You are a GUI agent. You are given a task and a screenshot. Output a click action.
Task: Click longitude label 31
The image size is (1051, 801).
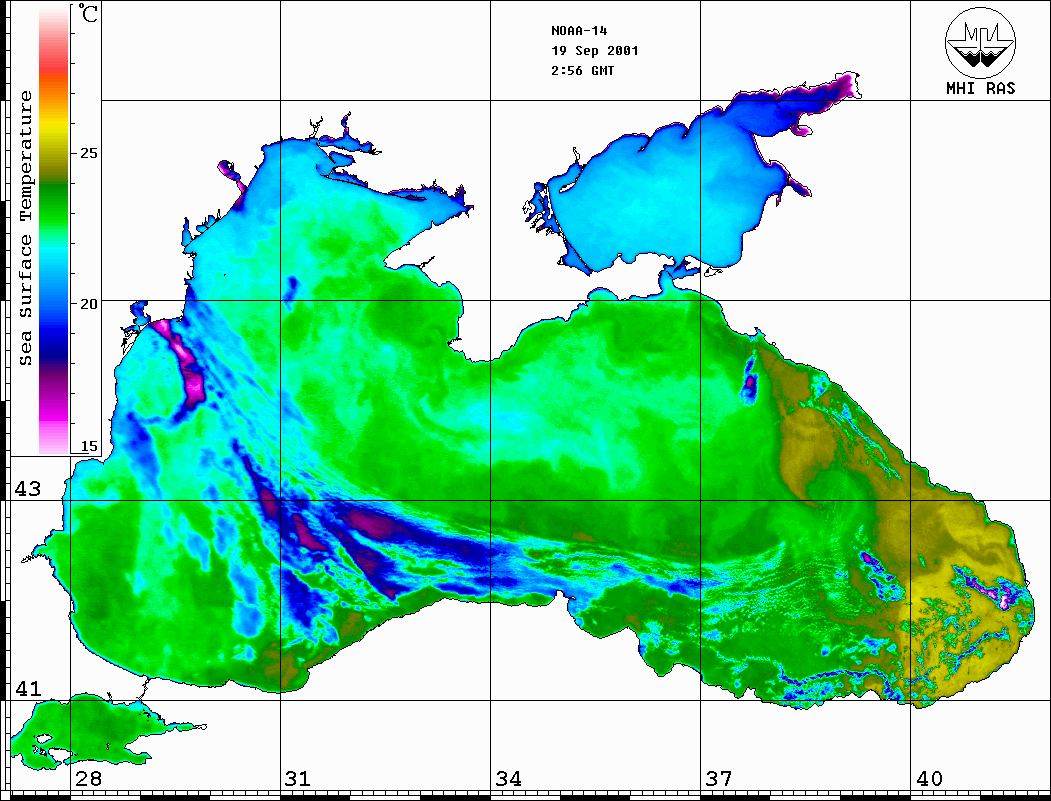click(298, 779)
